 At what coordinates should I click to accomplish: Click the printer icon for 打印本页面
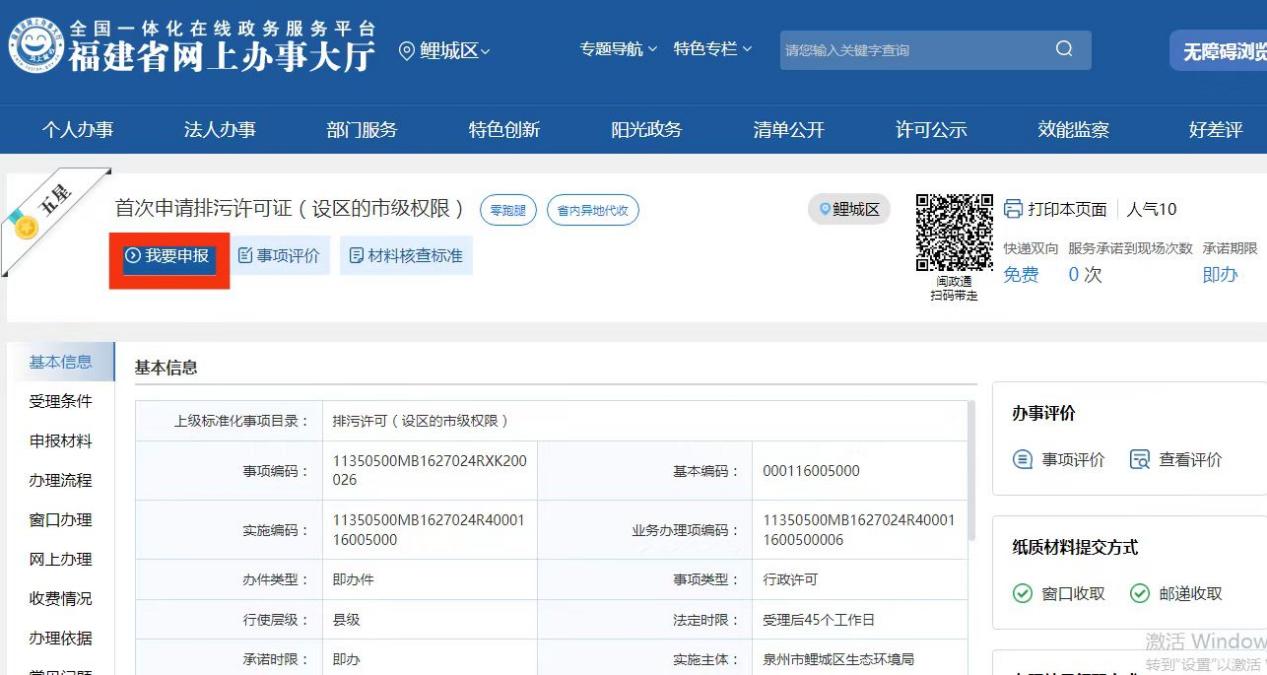click(x=1013, y=209)
